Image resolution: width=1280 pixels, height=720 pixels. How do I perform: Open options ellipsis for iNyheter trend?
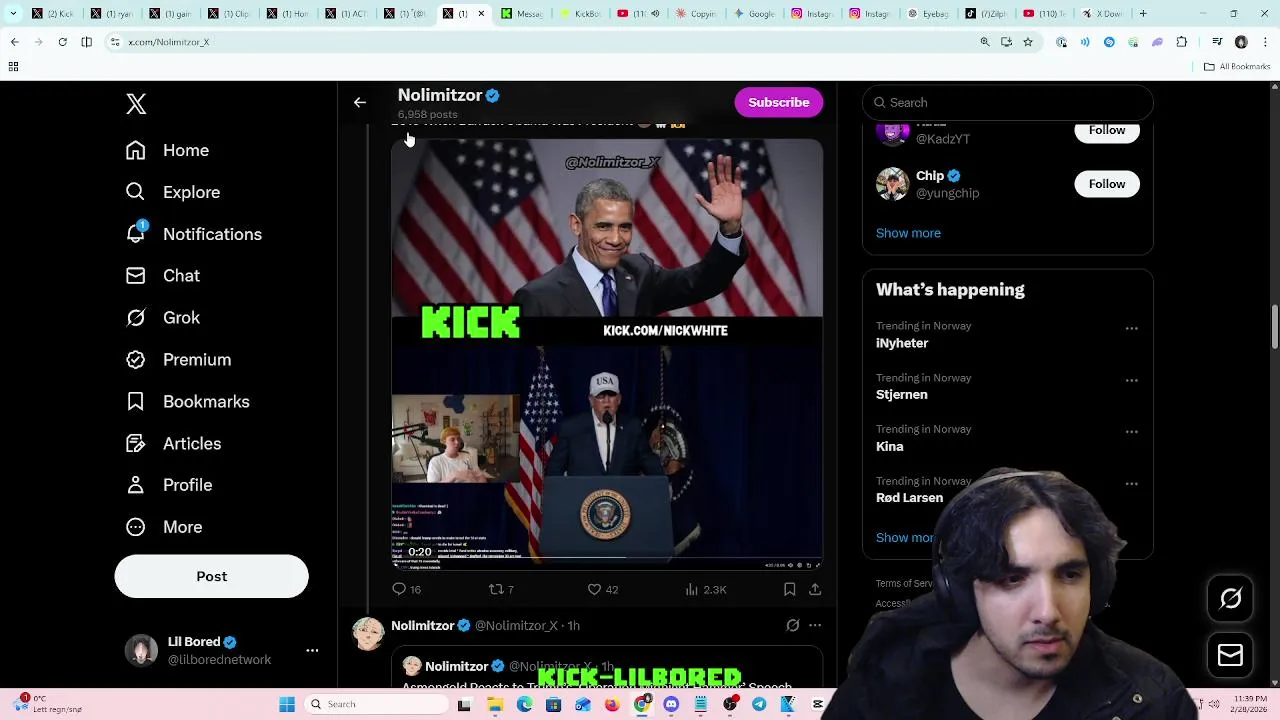click(x=1131, y=328)
